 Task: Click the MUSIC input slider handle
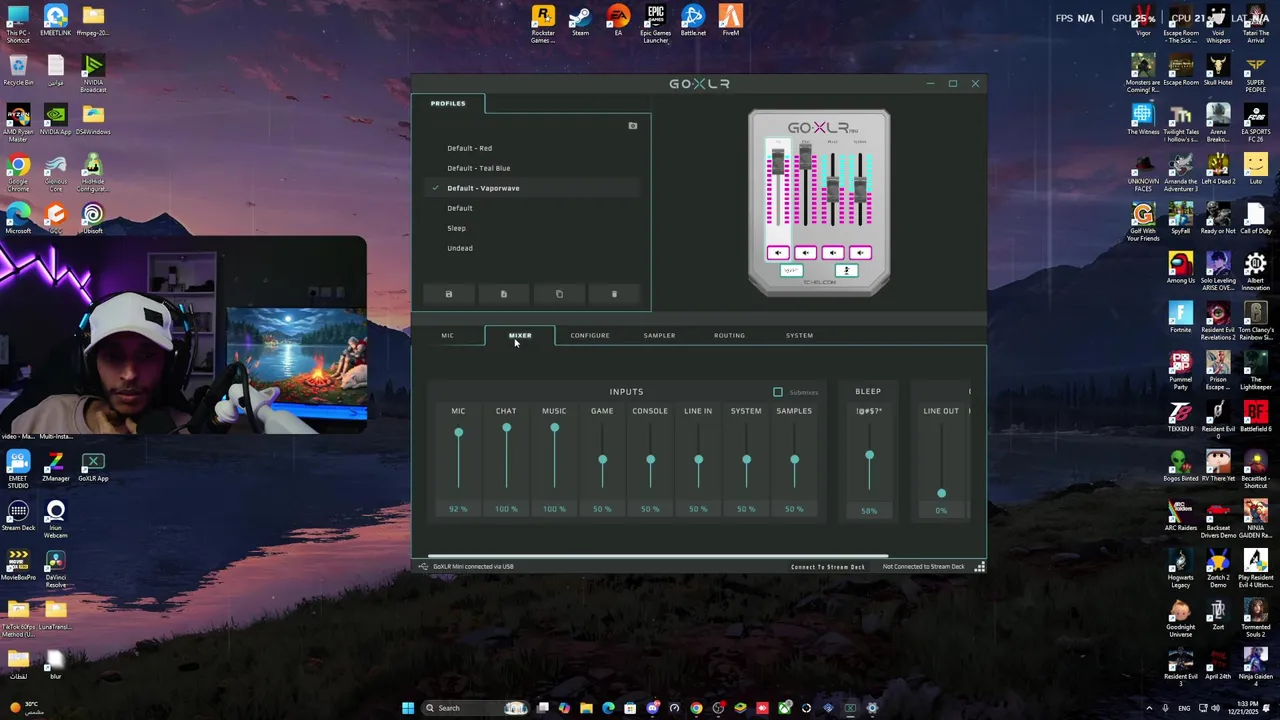pos(554,428)
